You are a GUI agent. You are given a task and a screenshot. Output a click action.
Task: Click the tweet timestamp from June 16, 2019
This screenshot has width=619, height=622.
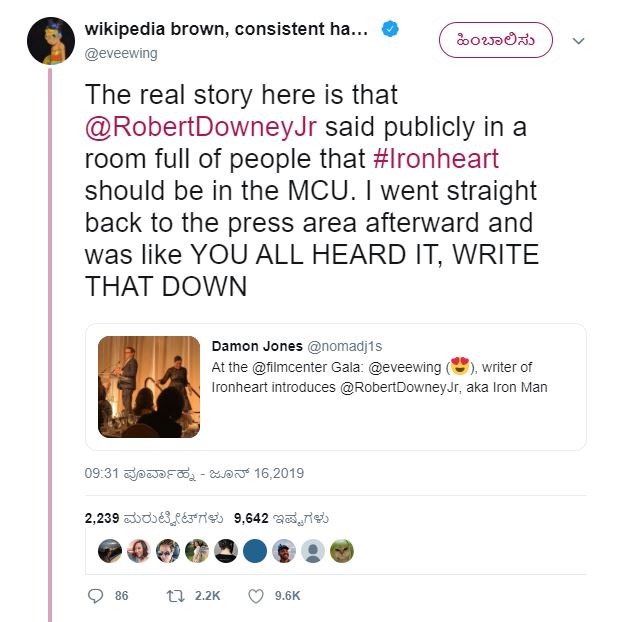point(193,474)
